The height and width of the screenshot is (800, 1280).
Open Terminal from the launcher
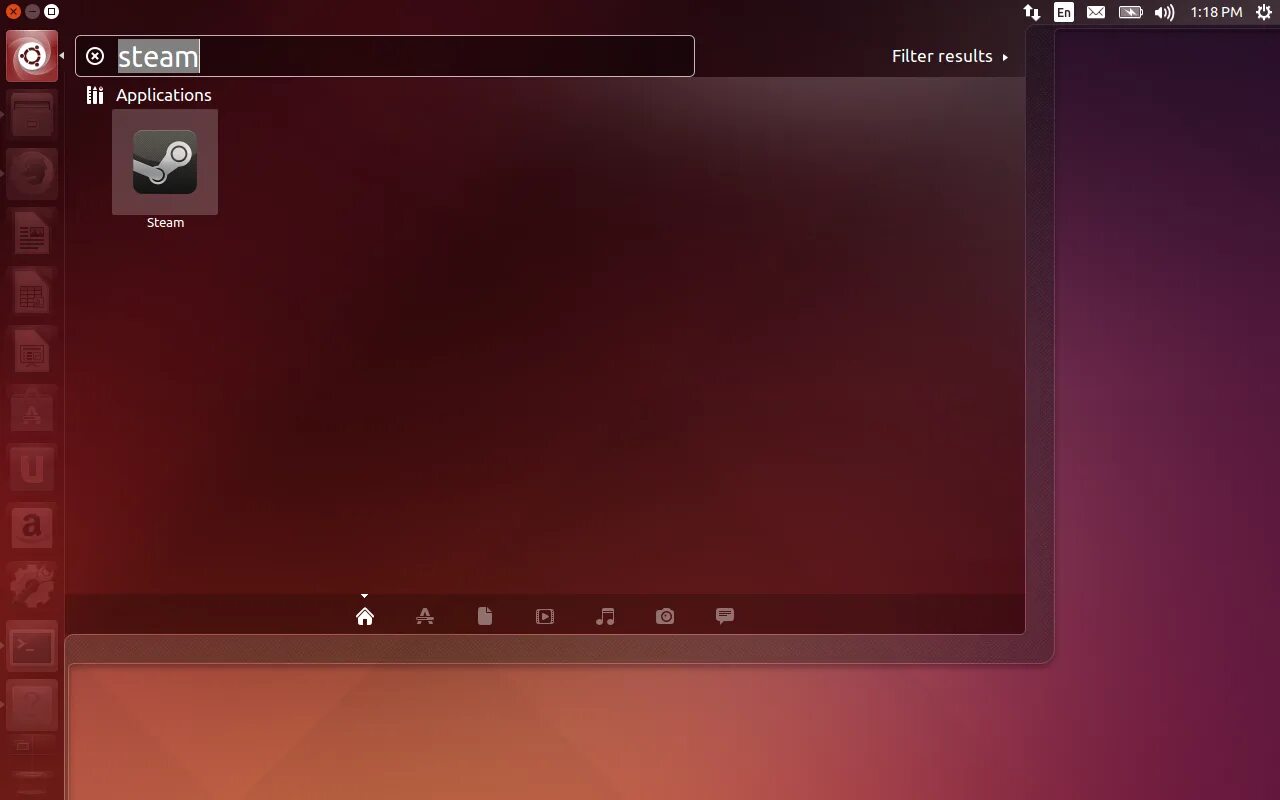coord(32,646)
